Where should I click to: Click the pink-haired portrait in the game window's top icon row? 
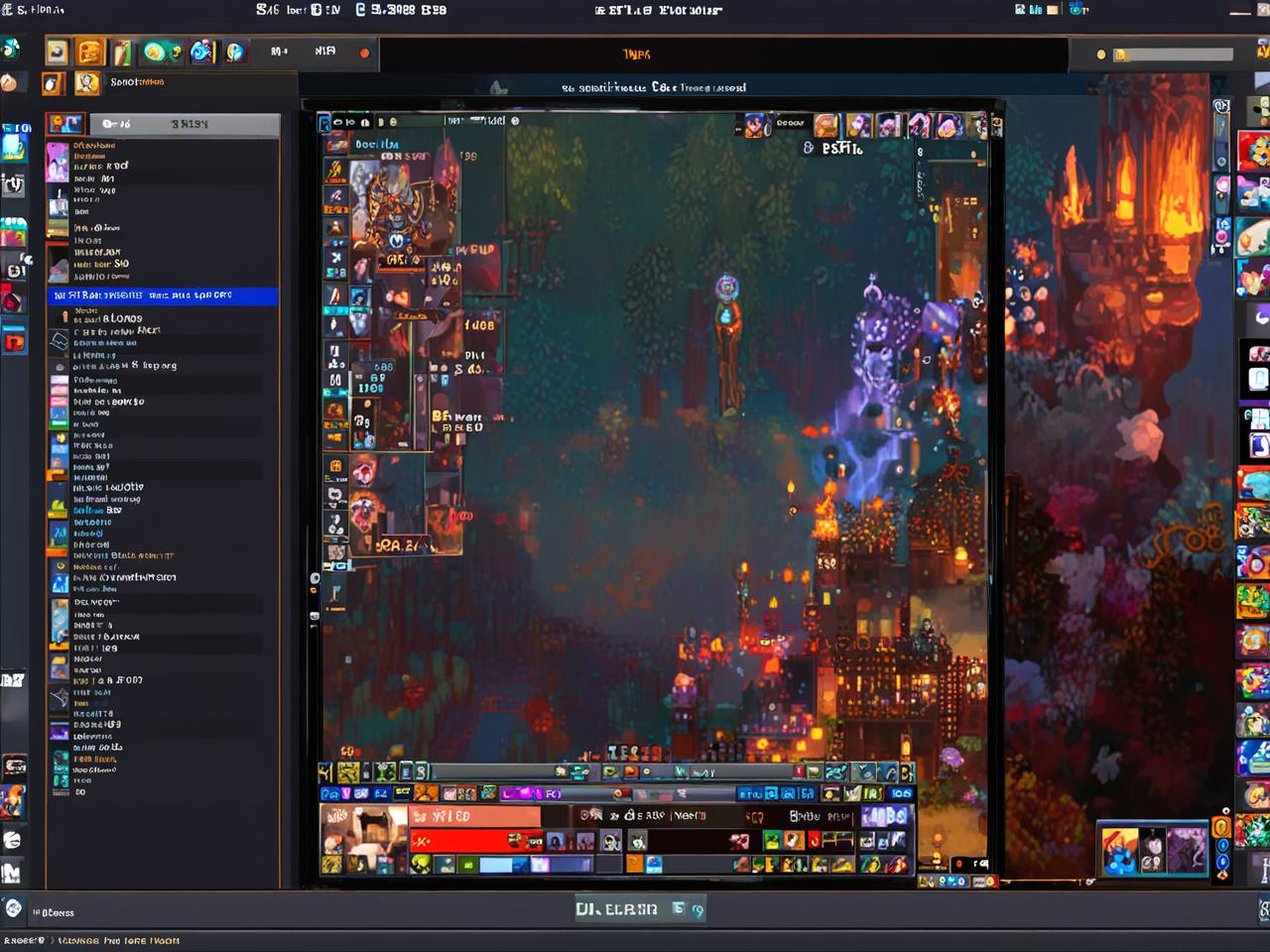point(919,125)
